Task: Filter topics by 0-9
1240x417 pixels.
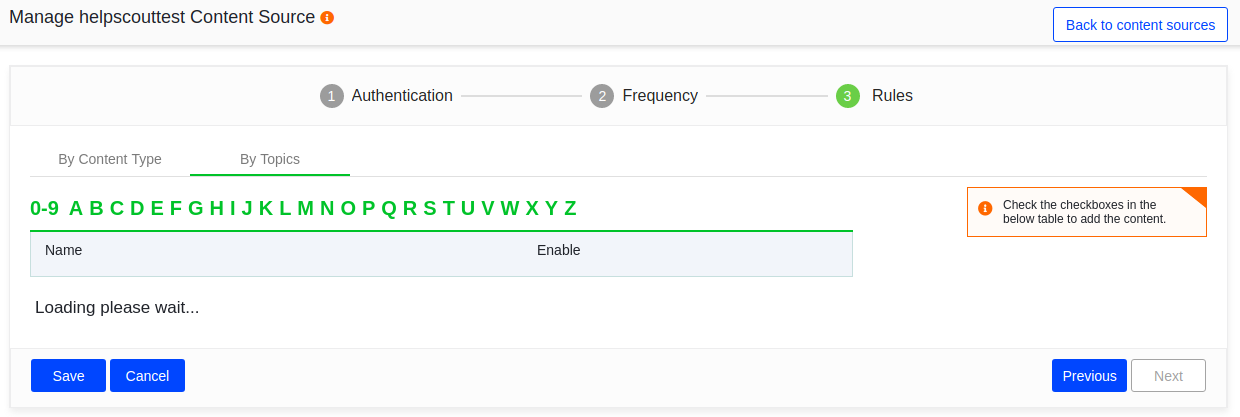Action: click(44, 208)
